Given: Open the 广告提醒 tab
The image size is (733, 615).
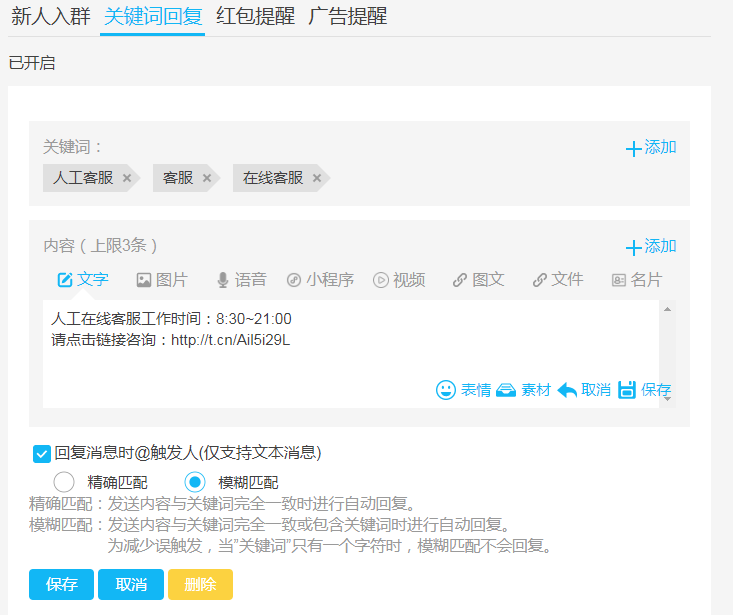Looking at the screenshot, I should [347, 16].
